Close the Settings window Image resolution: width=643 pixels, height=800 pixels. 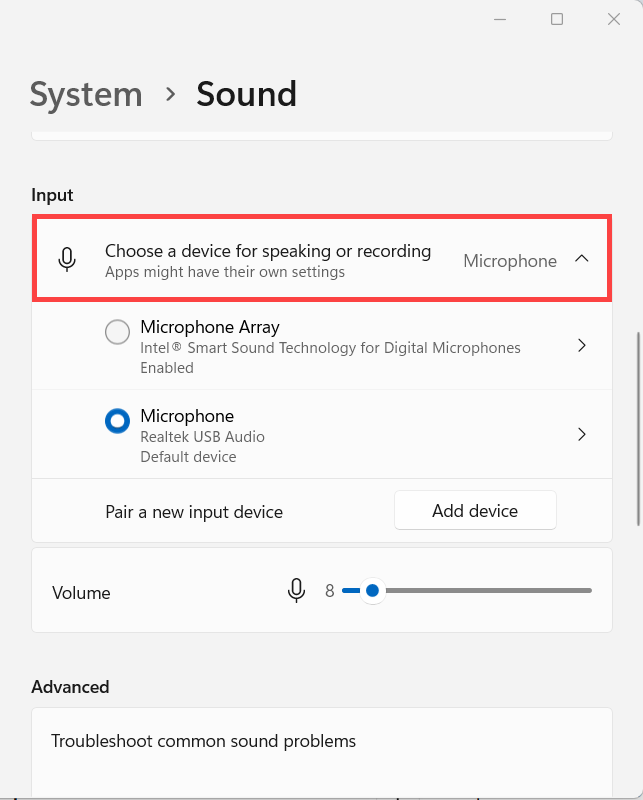pos(613,19)
